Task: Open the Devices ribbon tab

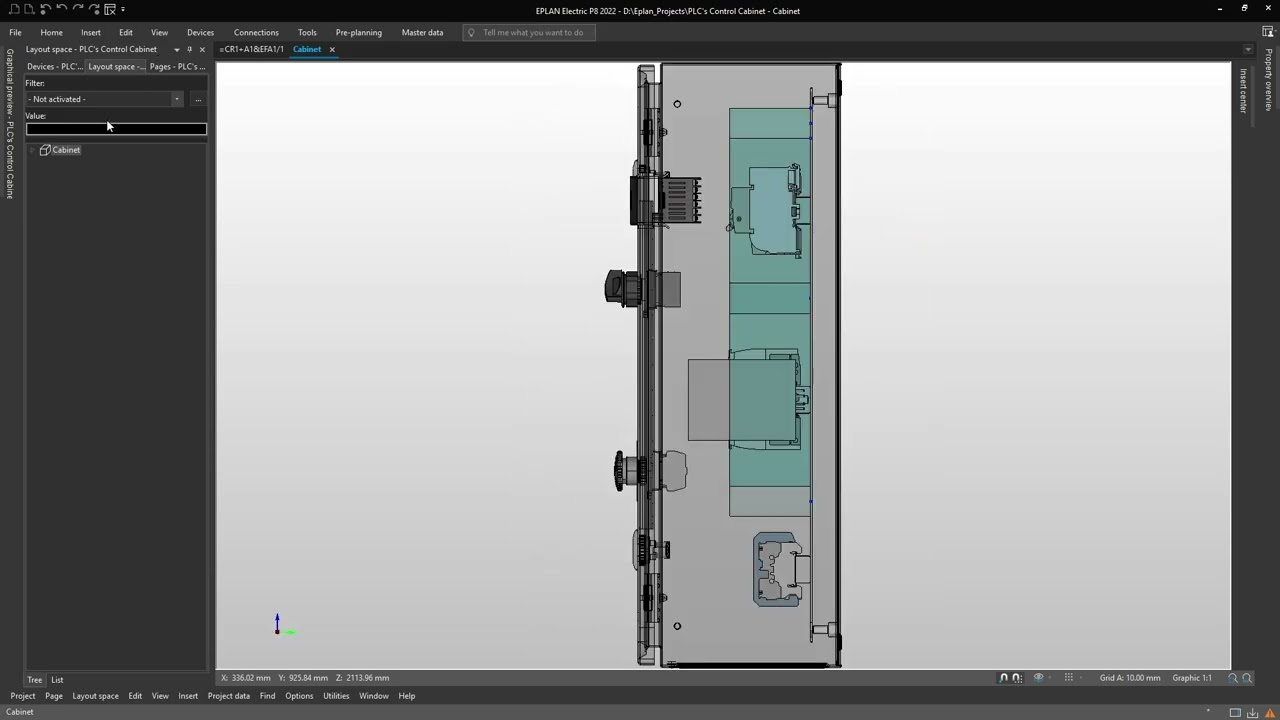Action: click(200, 32)
